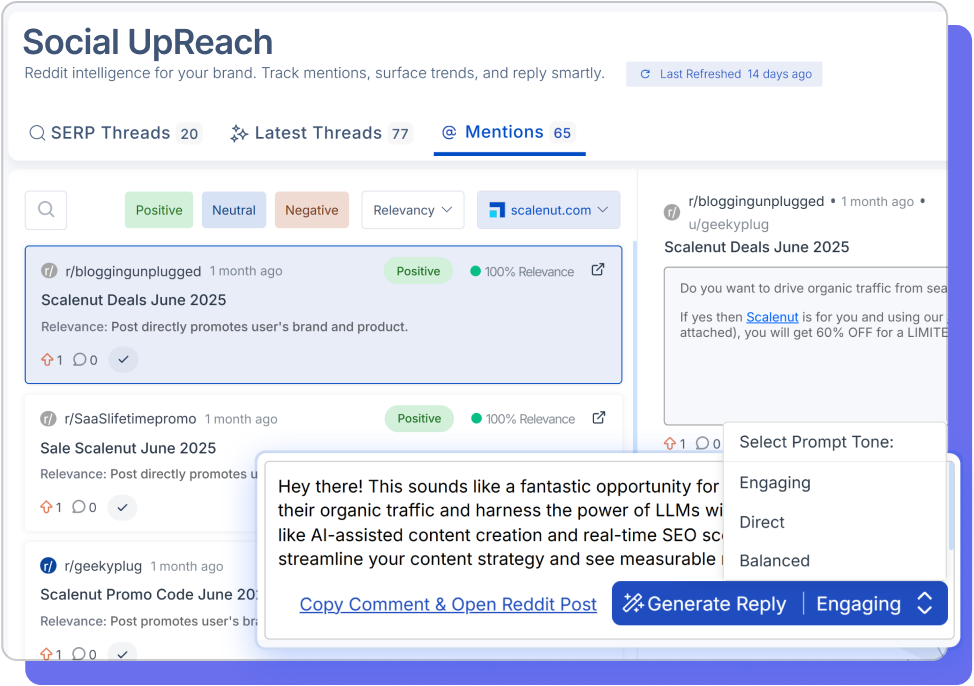Follow the Scalenut link in post body

[772, 317]
